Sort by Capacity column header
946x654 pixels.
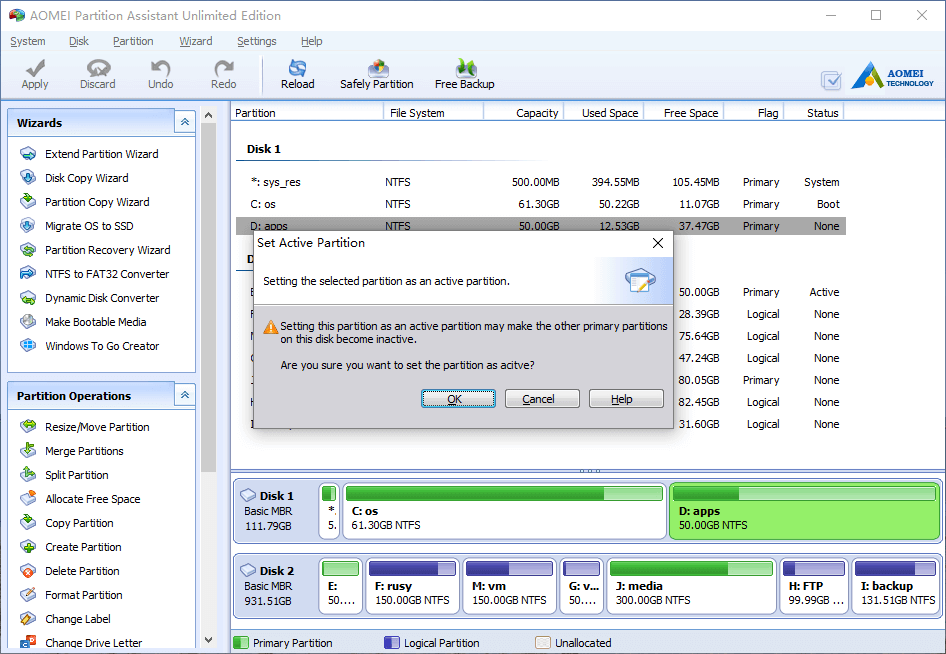tap(524, 113)
